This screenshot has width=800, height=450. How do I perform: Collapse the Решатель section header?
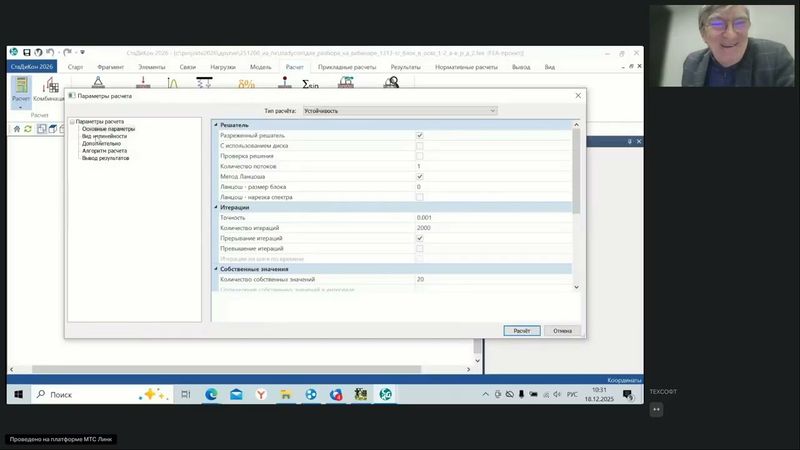click(x=217, y=125)
